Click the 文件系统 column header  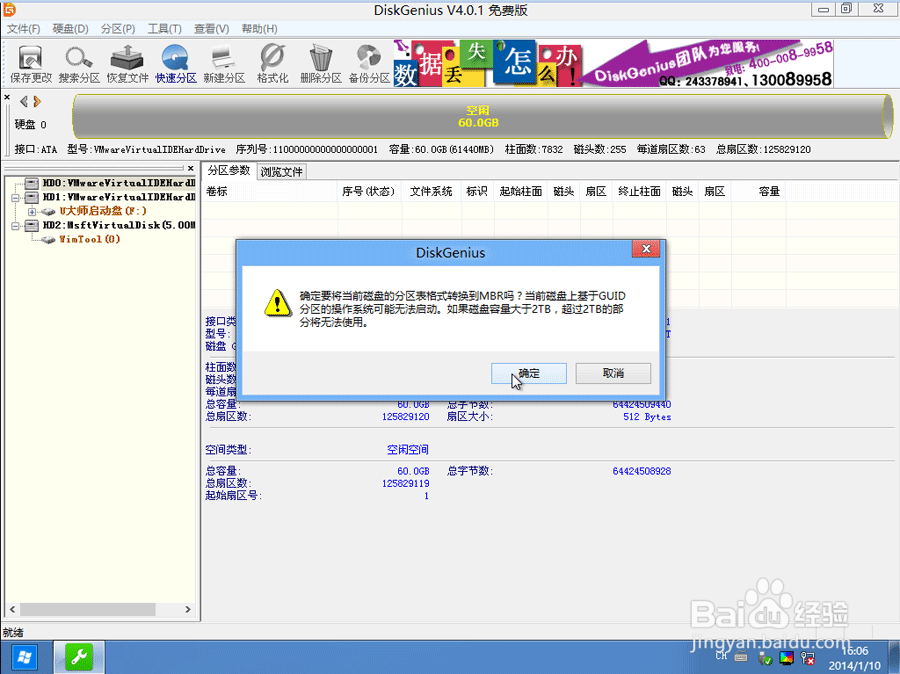tap(430, 191)
